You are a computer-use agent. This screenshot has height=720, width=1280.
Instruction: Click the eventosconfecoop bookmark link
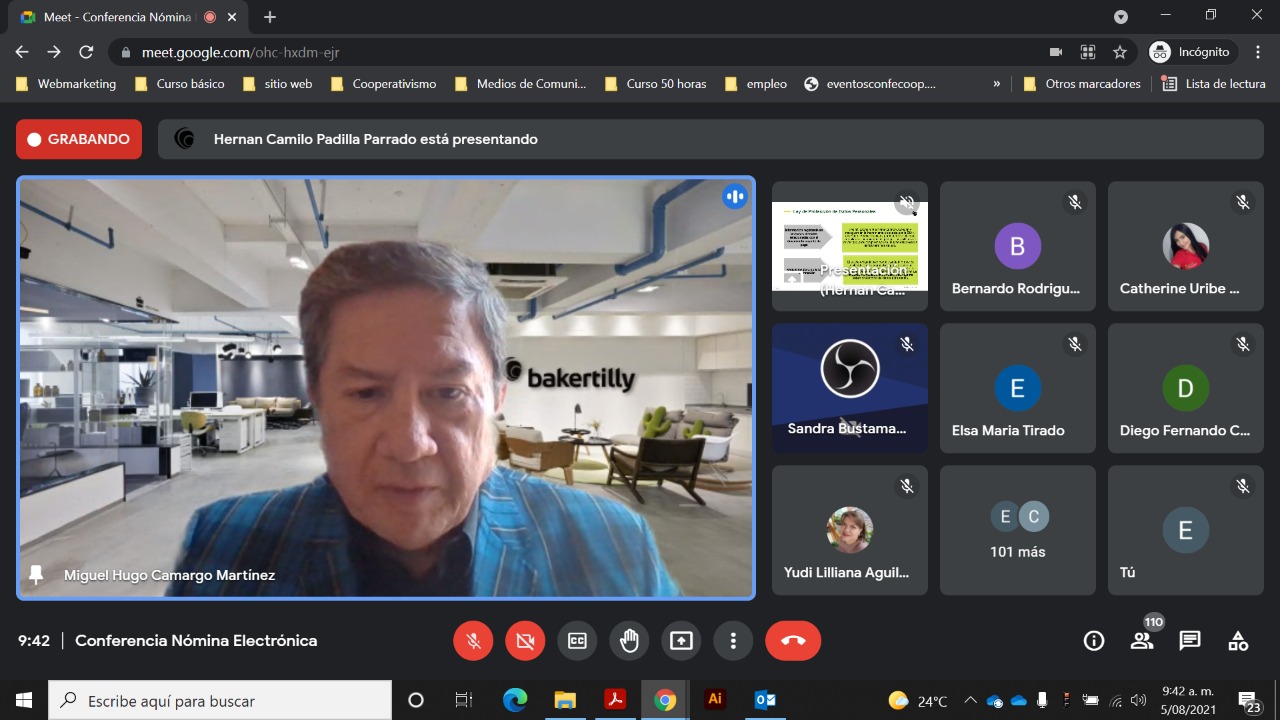870,84
